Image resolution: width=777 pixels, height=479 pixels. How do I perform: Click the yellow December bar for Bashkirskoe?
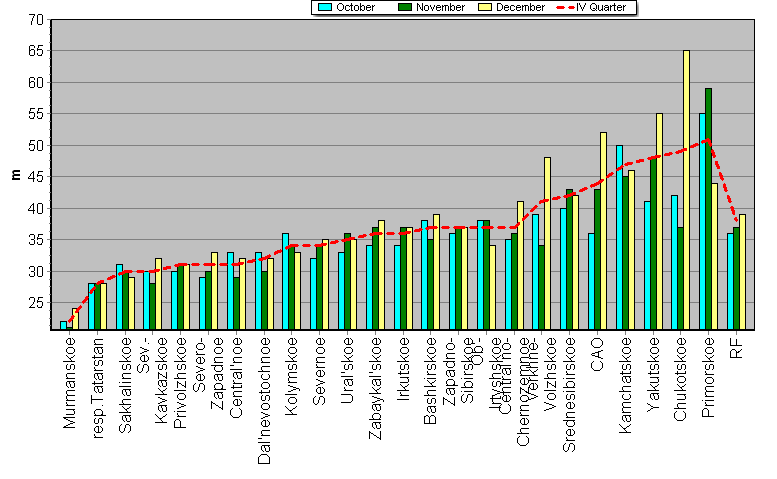(x=437, y=272)
